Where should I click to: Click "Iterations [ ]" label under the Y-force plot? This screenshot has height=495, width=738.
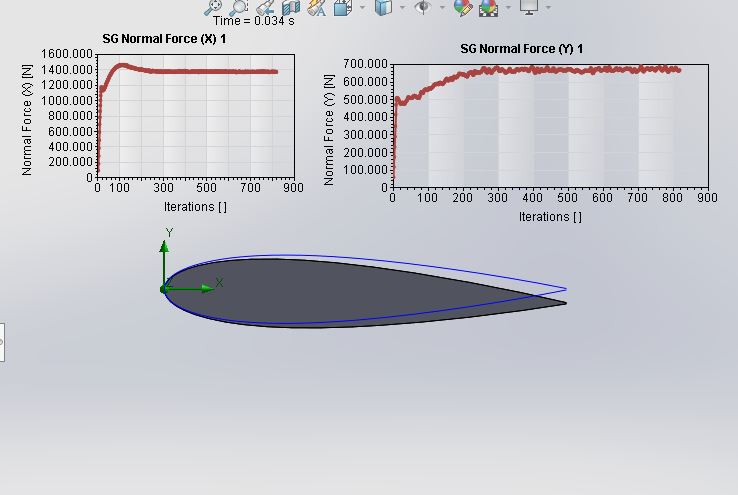(550, 217)
